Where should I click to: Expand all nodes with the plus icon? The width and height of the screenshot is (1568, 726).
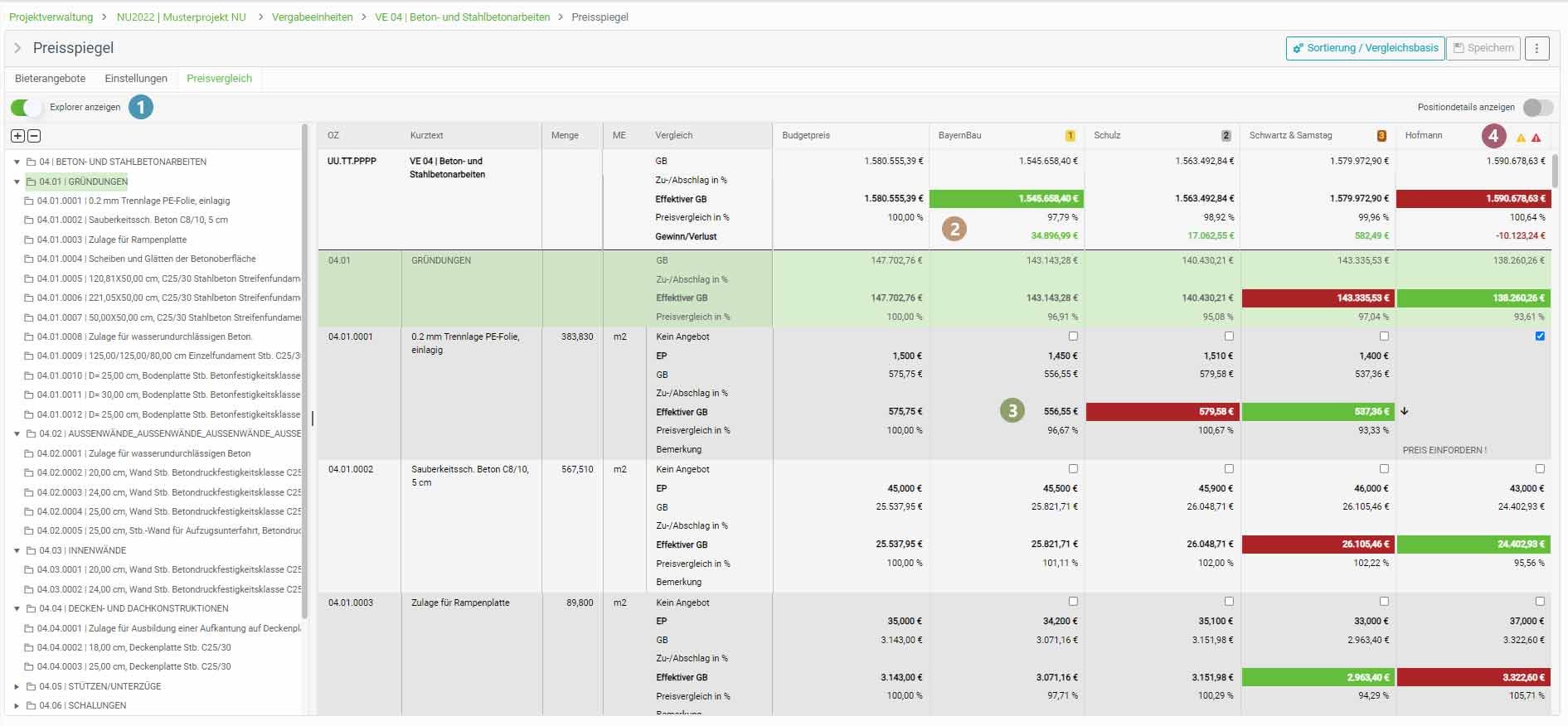[17, 136]
